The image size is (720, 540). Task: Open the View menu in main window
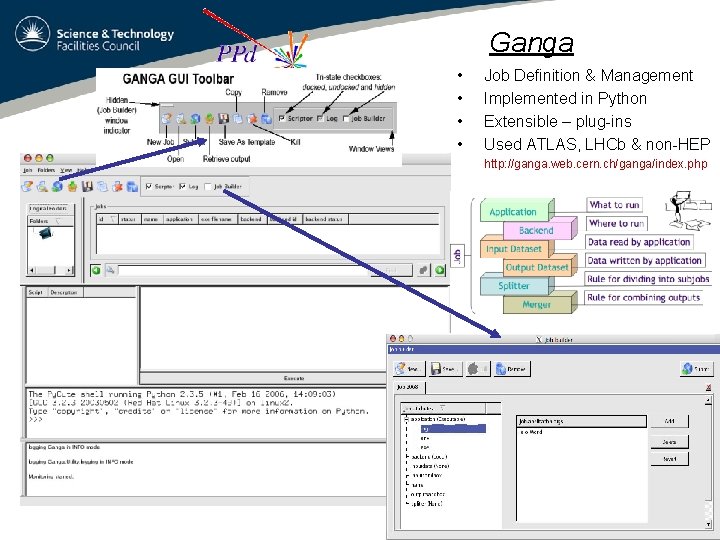tap(66, 170)
